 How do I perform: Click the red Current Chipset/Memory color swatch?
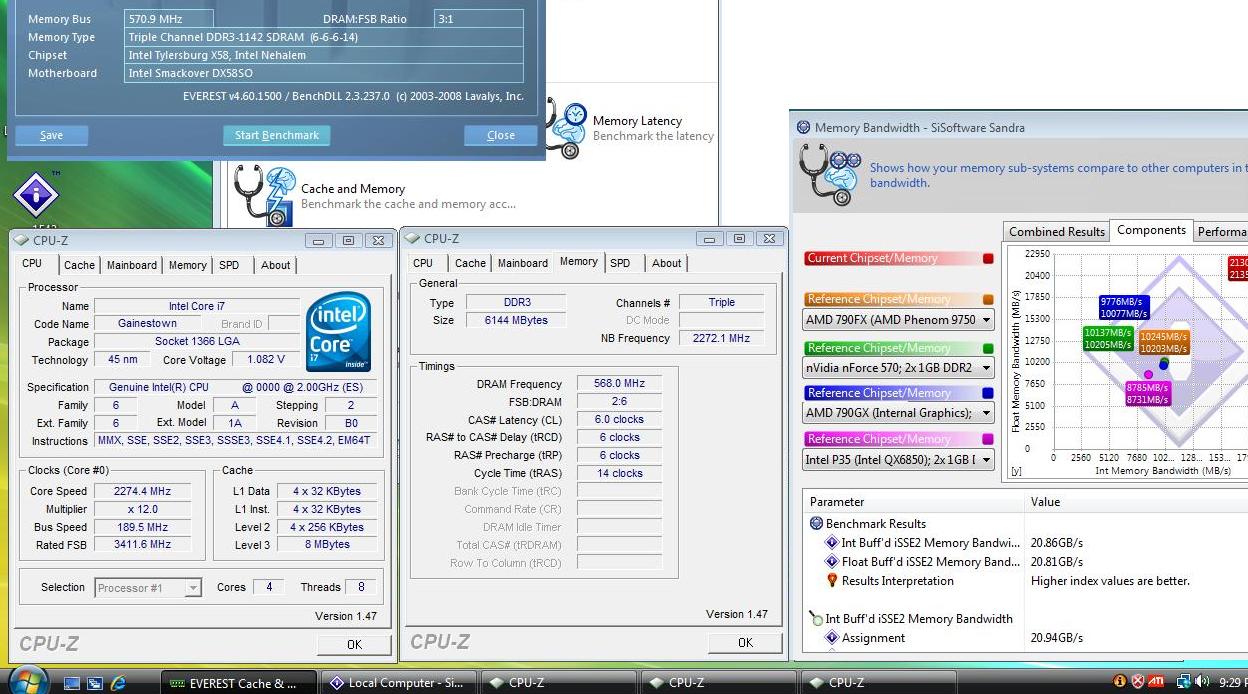click(988, 259)
